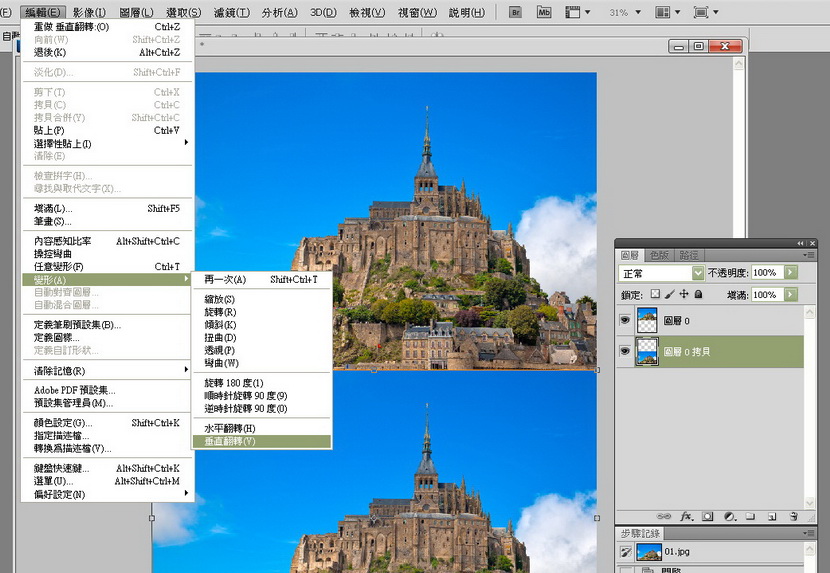Collapse the layers panel with double-arrow icon
The height and width of the screenshot is (573, 830).
[800, 243]
